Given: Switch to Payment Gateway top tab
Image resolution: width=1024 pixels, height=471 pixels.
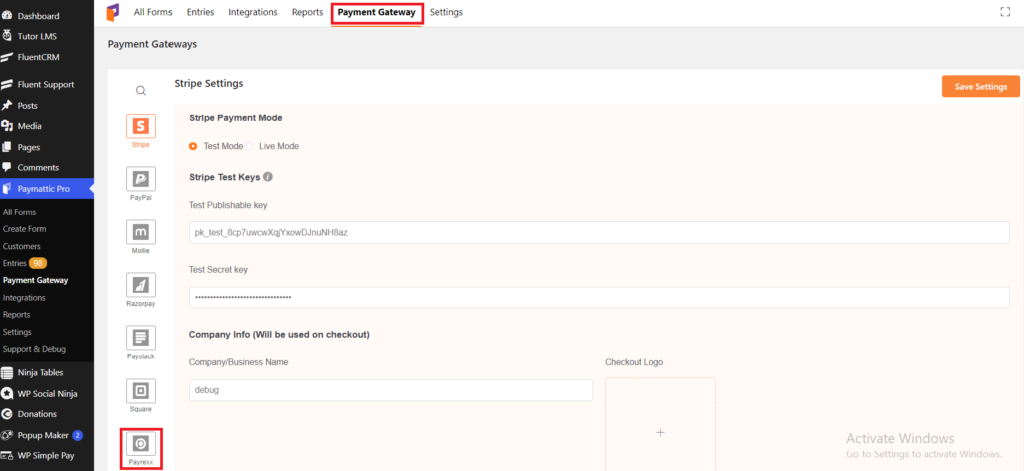Looking at the screenshot, I should click(x=377, y=12).
